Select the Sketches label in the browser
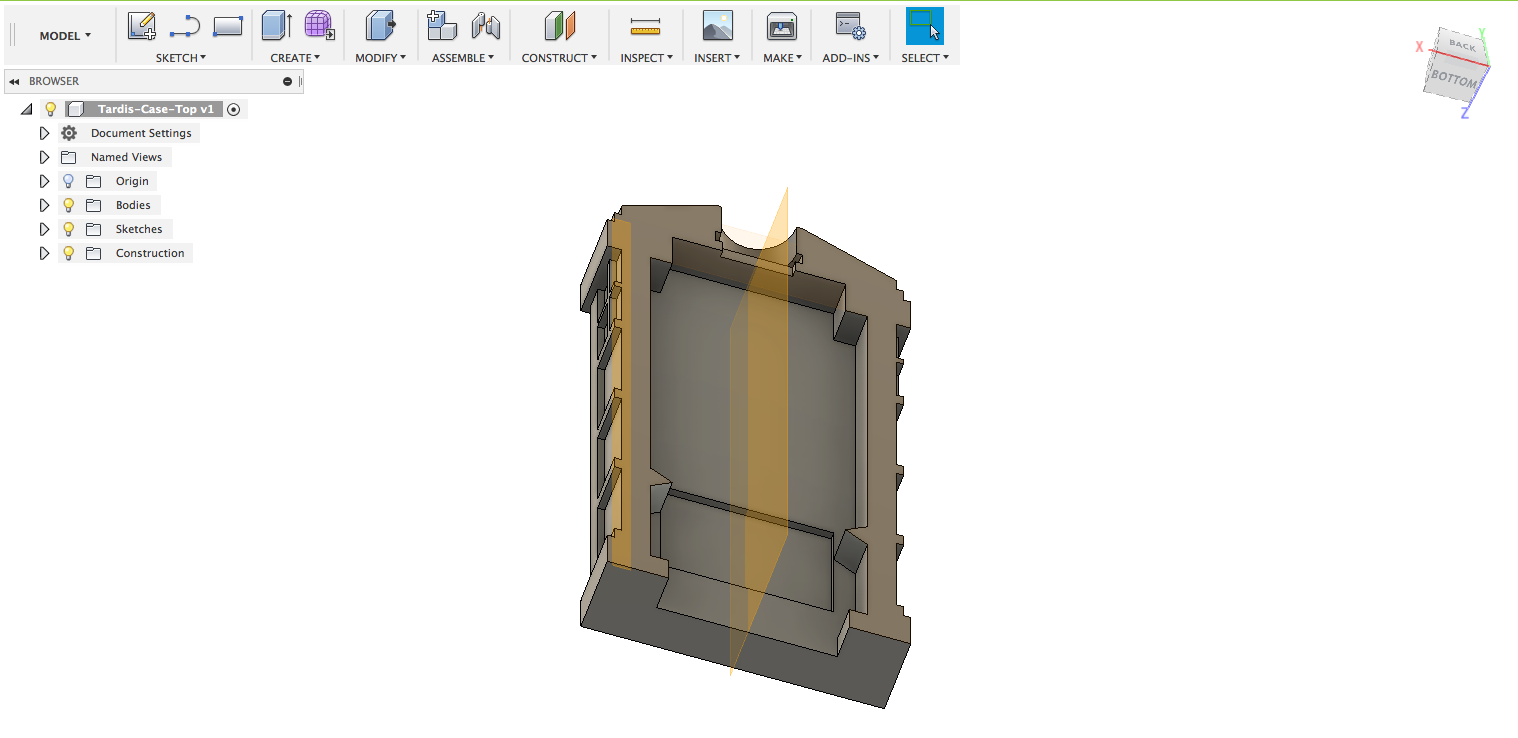 139,229
